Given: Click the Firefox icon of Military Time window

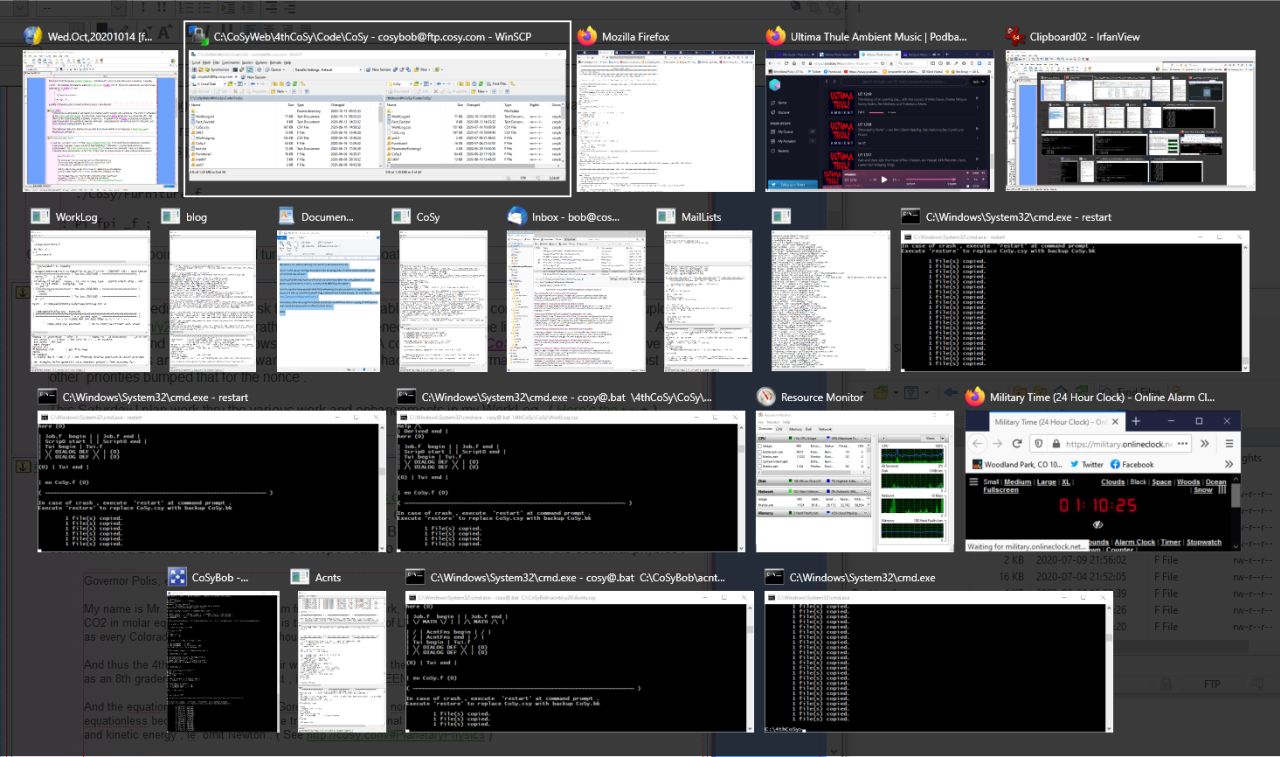Looking at the screenshot, I should coord(975,396).
